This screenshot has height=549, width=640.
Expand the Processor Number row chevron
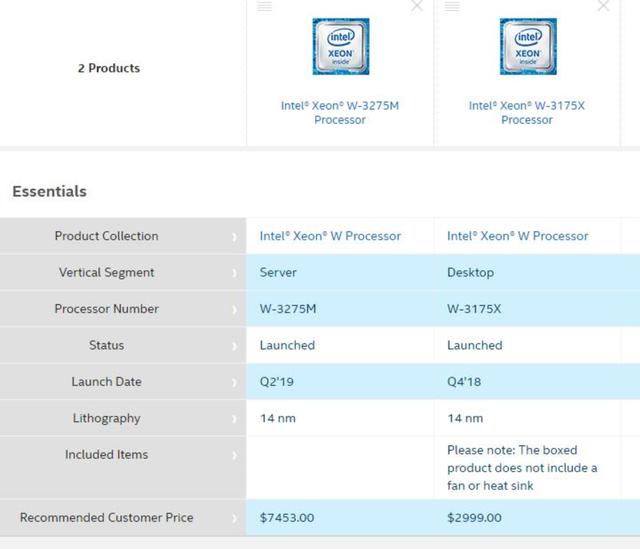tap(234, 310)
